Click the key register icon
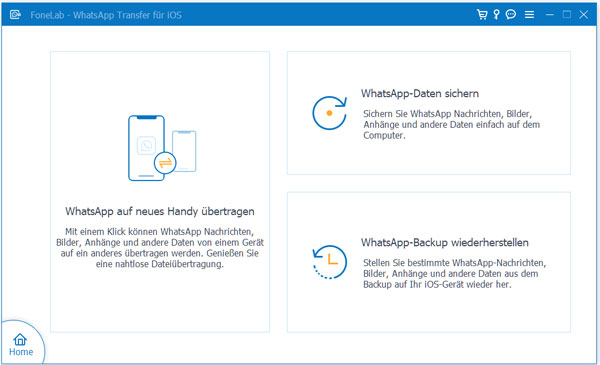The height and width of the screenshot is (365, 600). coord(496,15)
